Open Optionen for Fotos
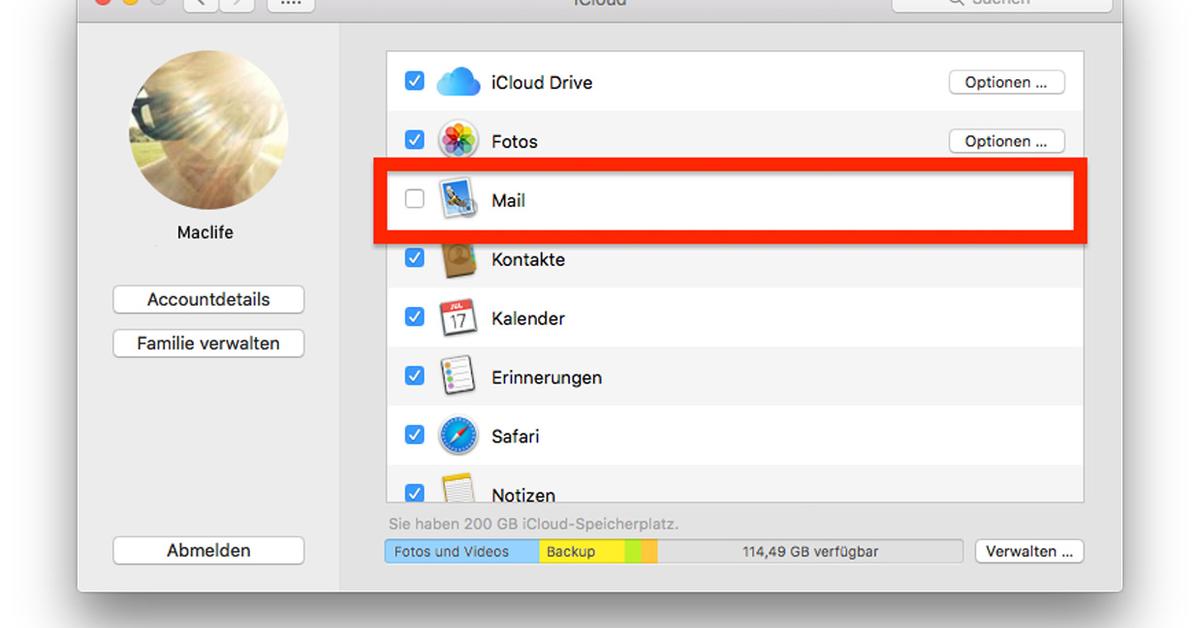Screen dimensions: 1200x628 [1006, 142]
